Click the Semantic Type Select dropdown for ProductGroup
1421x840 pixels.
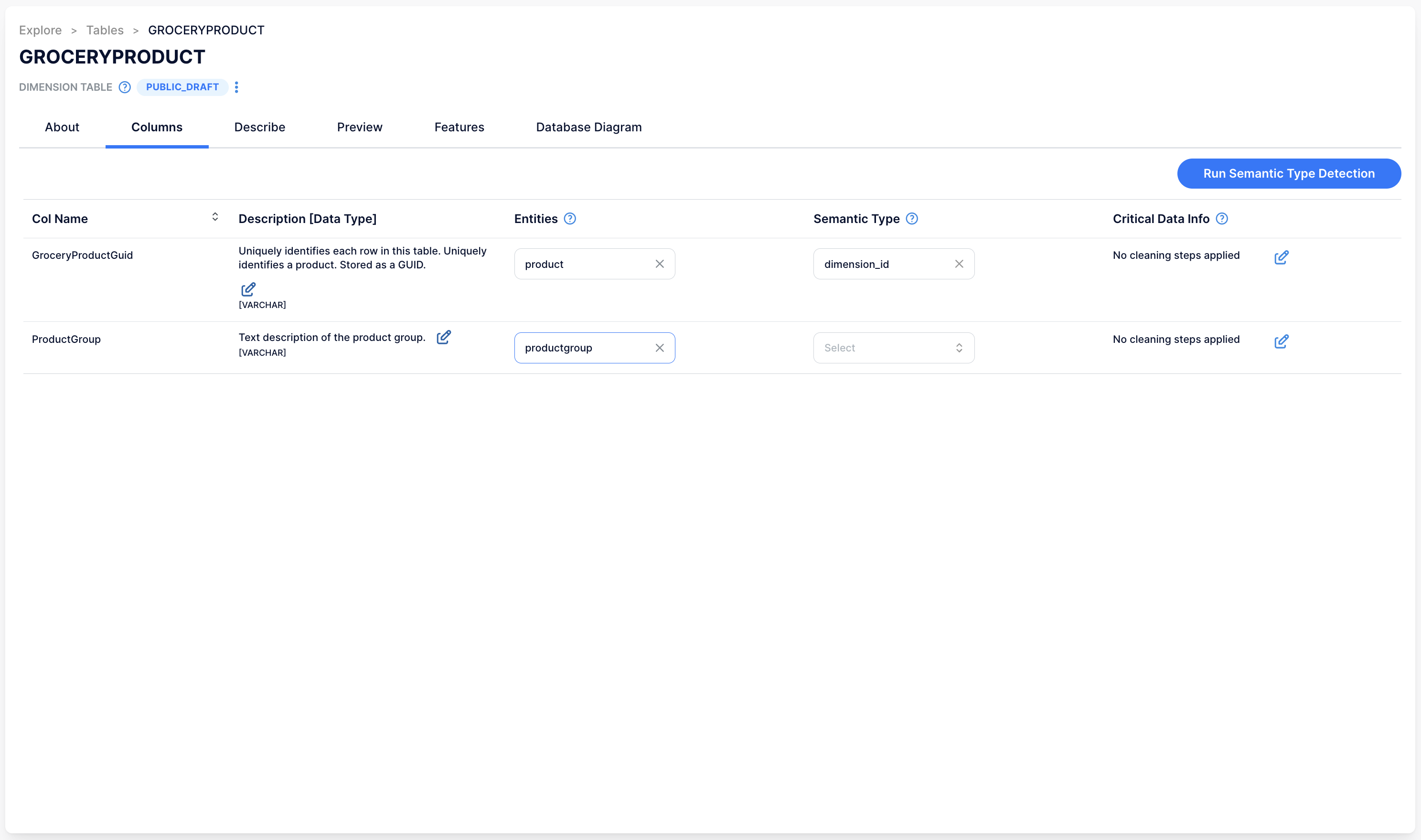[x=893, y=348]
